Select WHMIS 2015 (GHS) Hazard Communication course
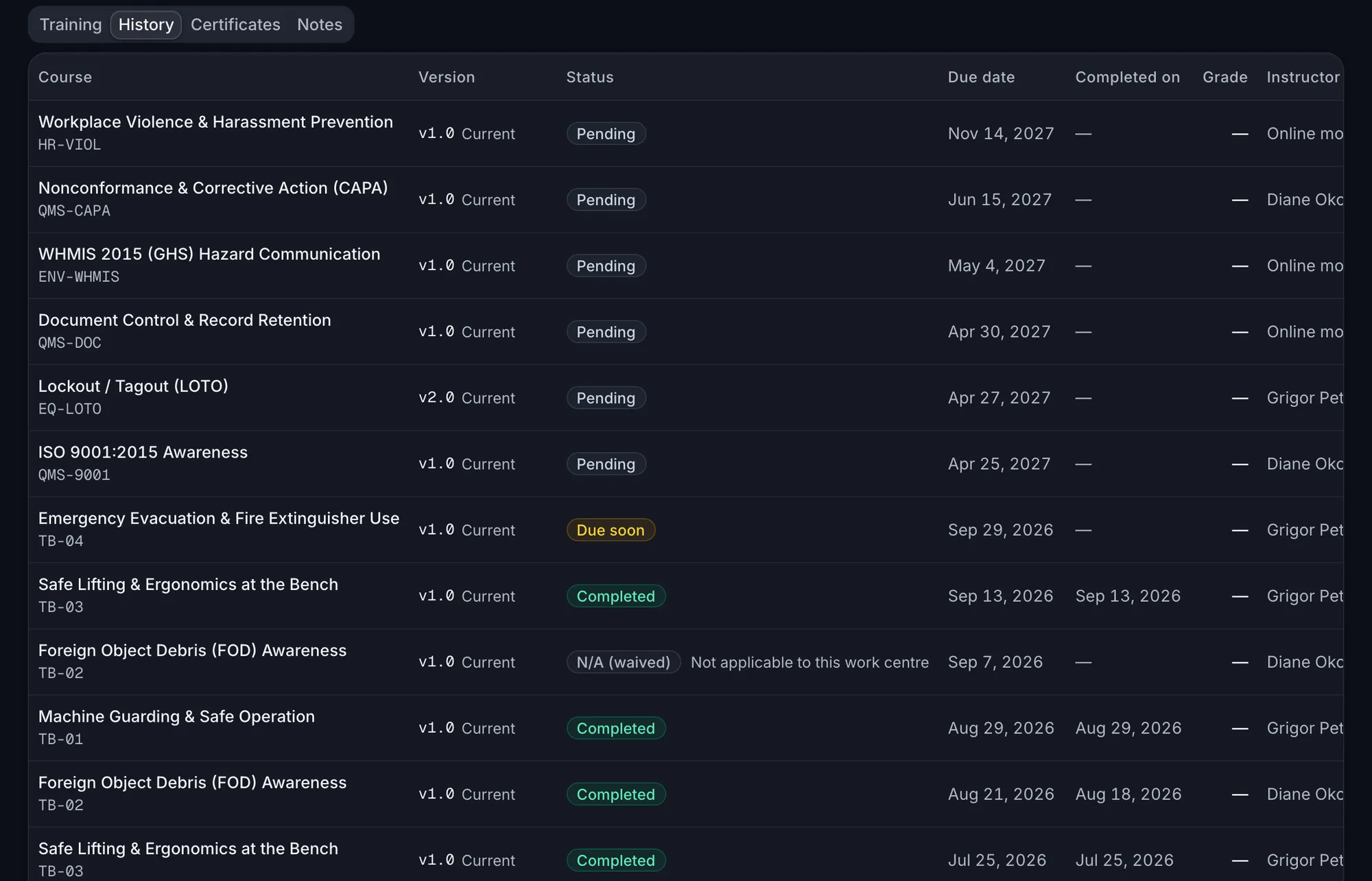The image size is (1372, 881). pyautogui.click(x=209, y=254)
